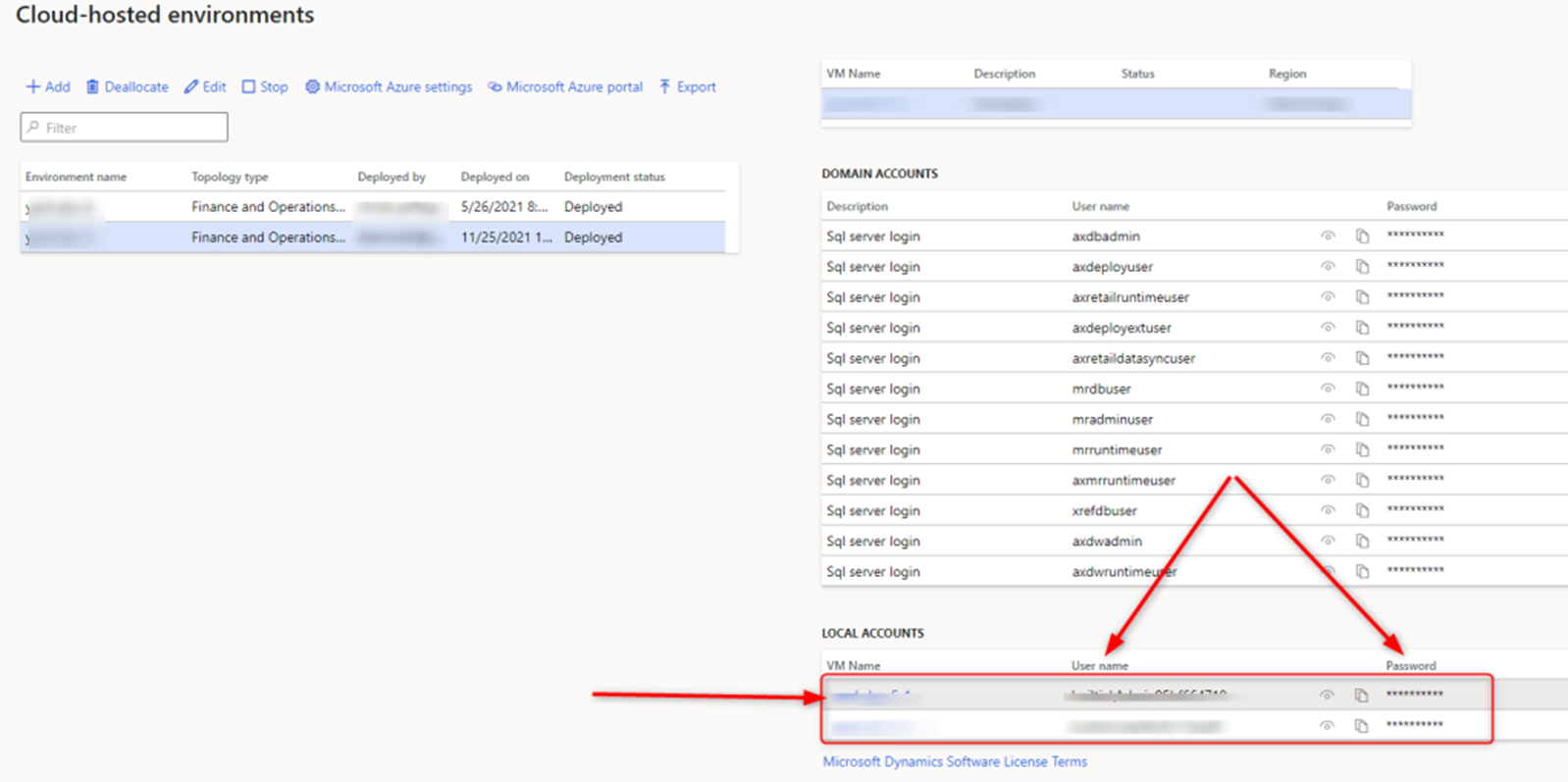Show password for axdbadmin
1568x782 pixels.
point(1328,235)
